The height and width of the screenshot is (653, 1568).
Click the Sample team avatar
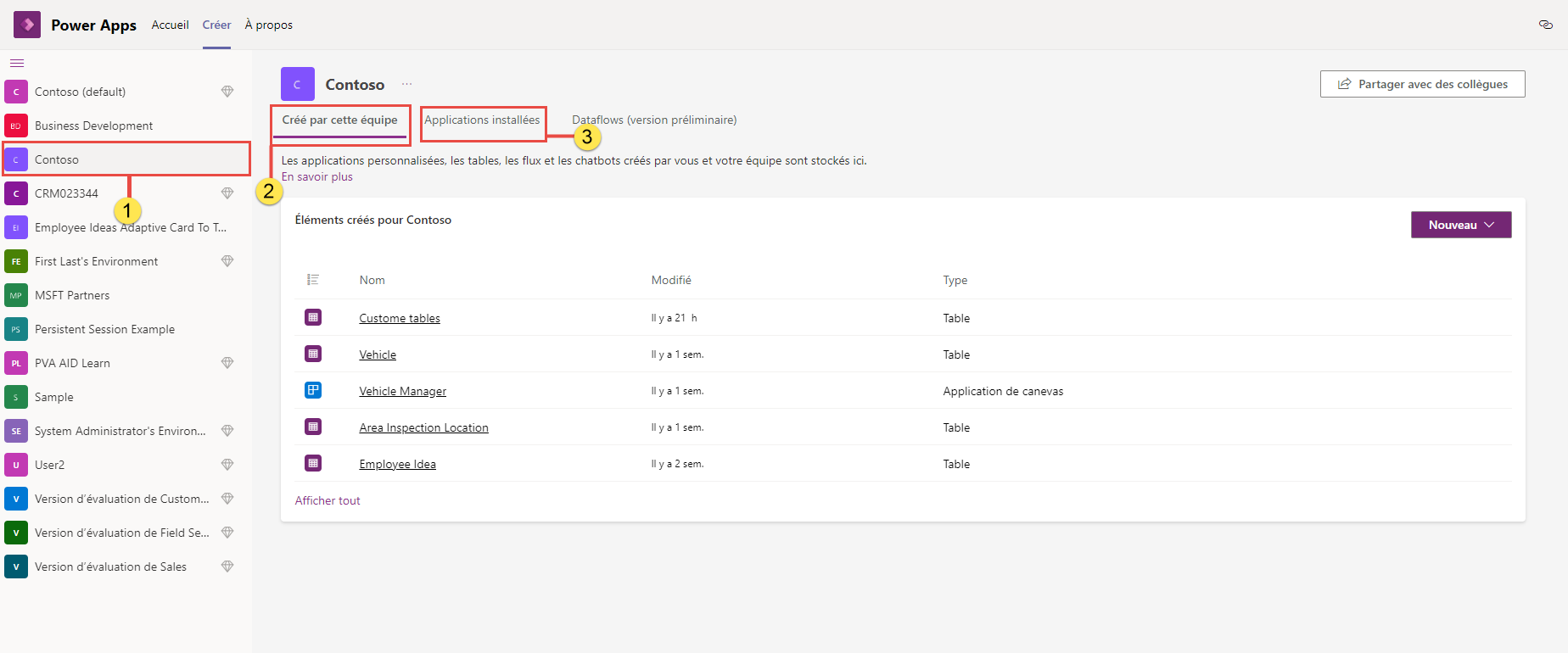[x=16, y=397]
